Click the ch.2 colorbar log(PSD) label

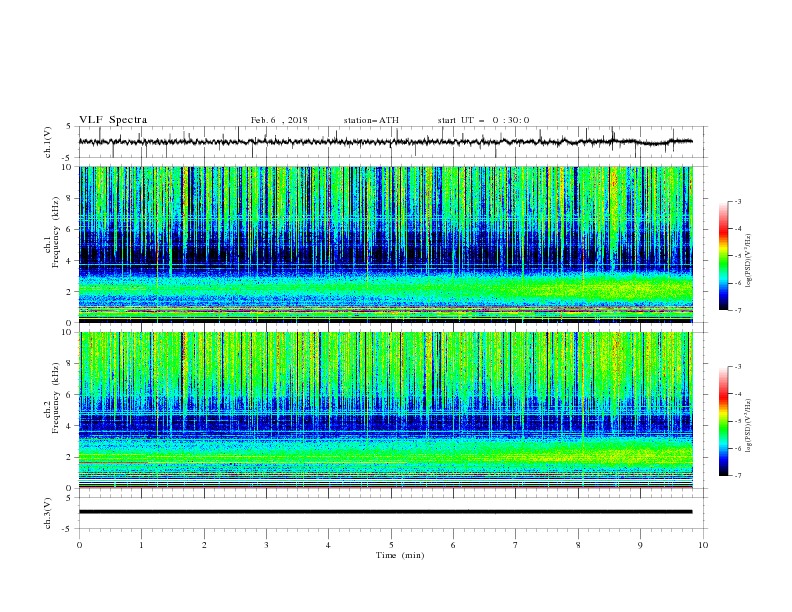click(x=749, y=425)
